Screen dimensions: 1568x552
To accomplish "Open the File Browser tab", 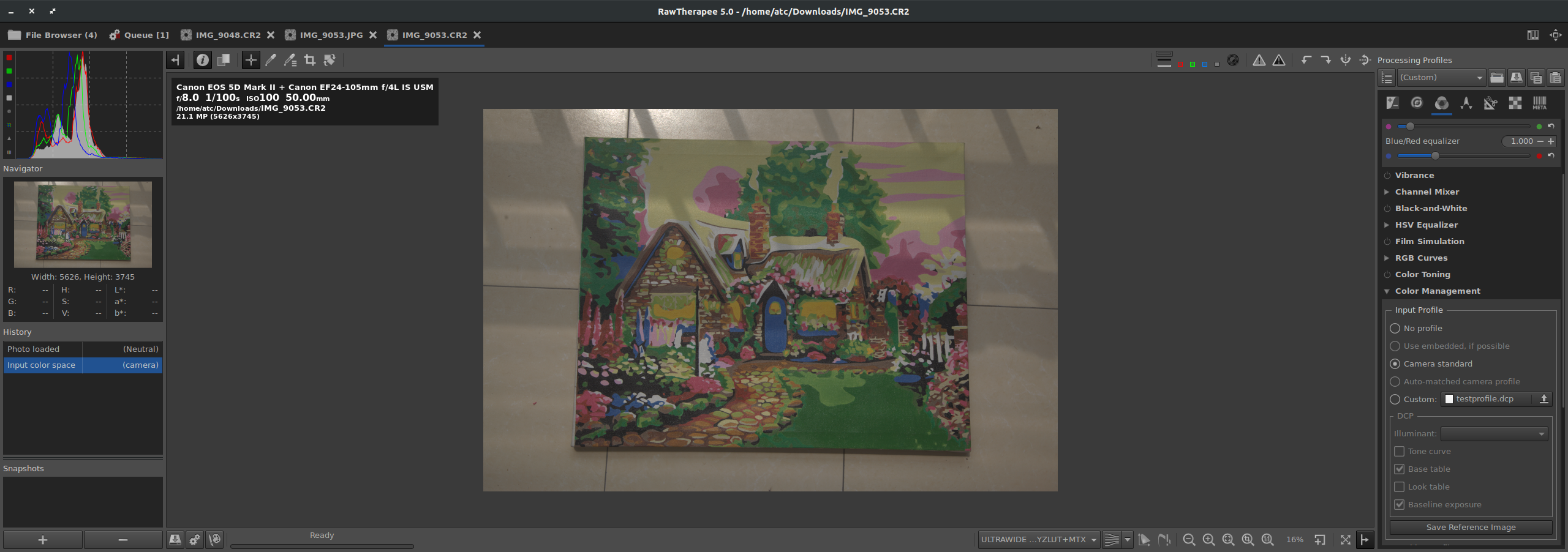I will coord(53,35).
